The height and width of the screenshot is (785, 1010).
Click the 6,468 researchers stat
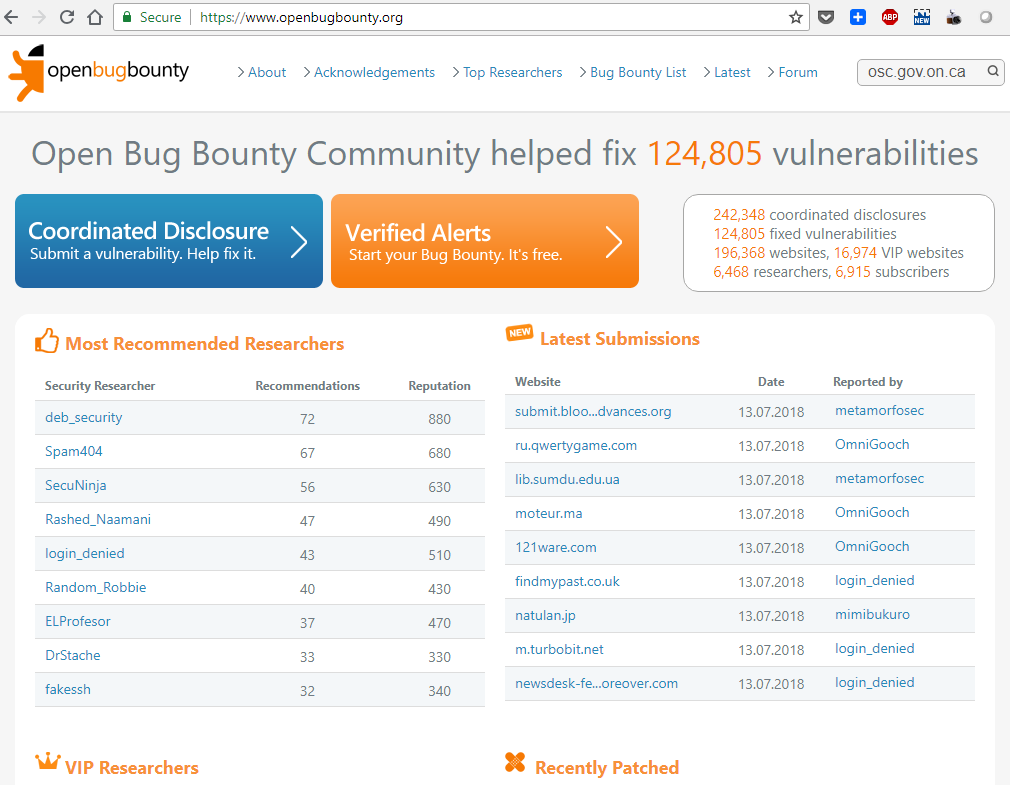click(x=771, y=272)
